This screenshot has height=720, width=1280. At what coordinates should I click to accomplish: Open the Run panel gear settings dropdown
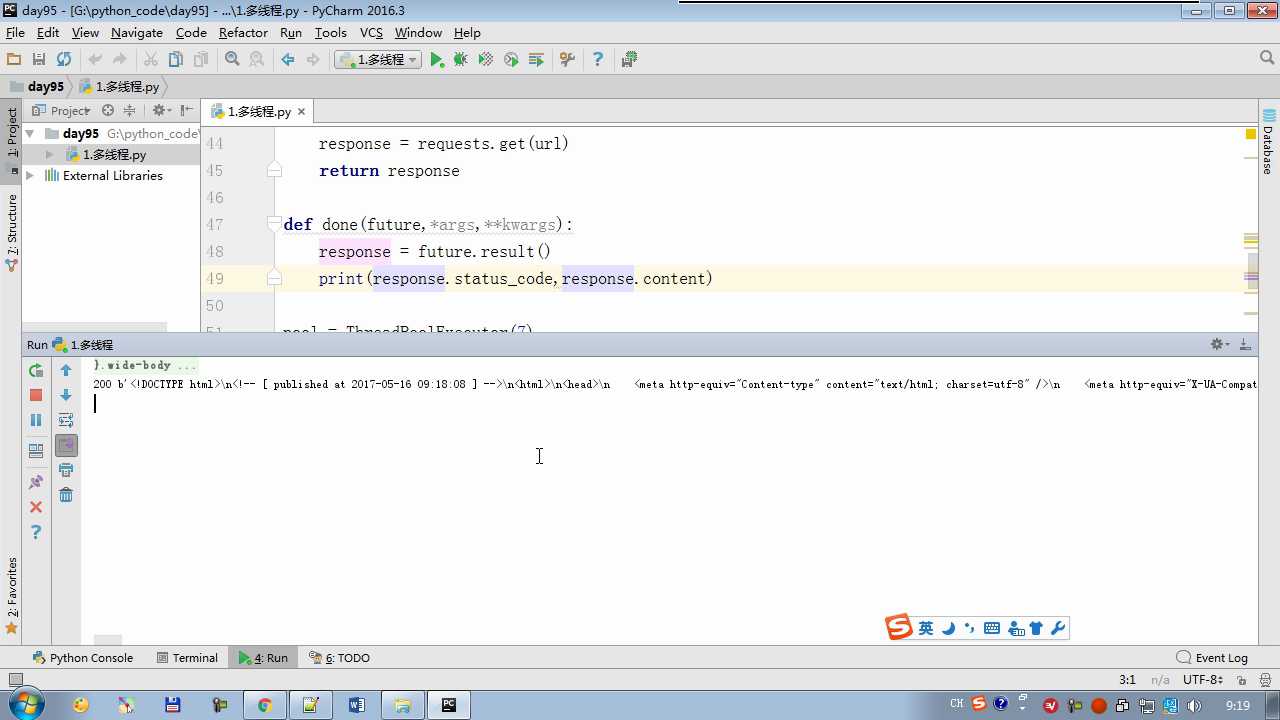click(1220, 344)
